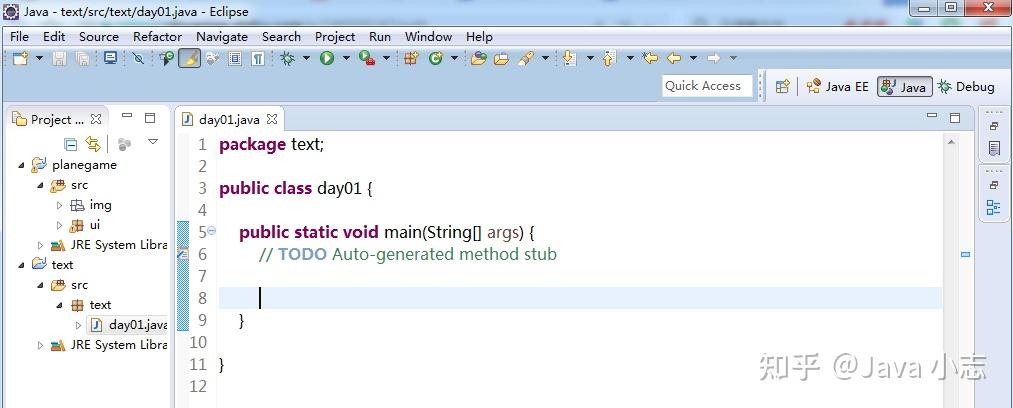Image resolution: width=1013 pixels, height=408 pixels.
Task: Click the Back navigation yellow arrow
Action: (674, 59)
